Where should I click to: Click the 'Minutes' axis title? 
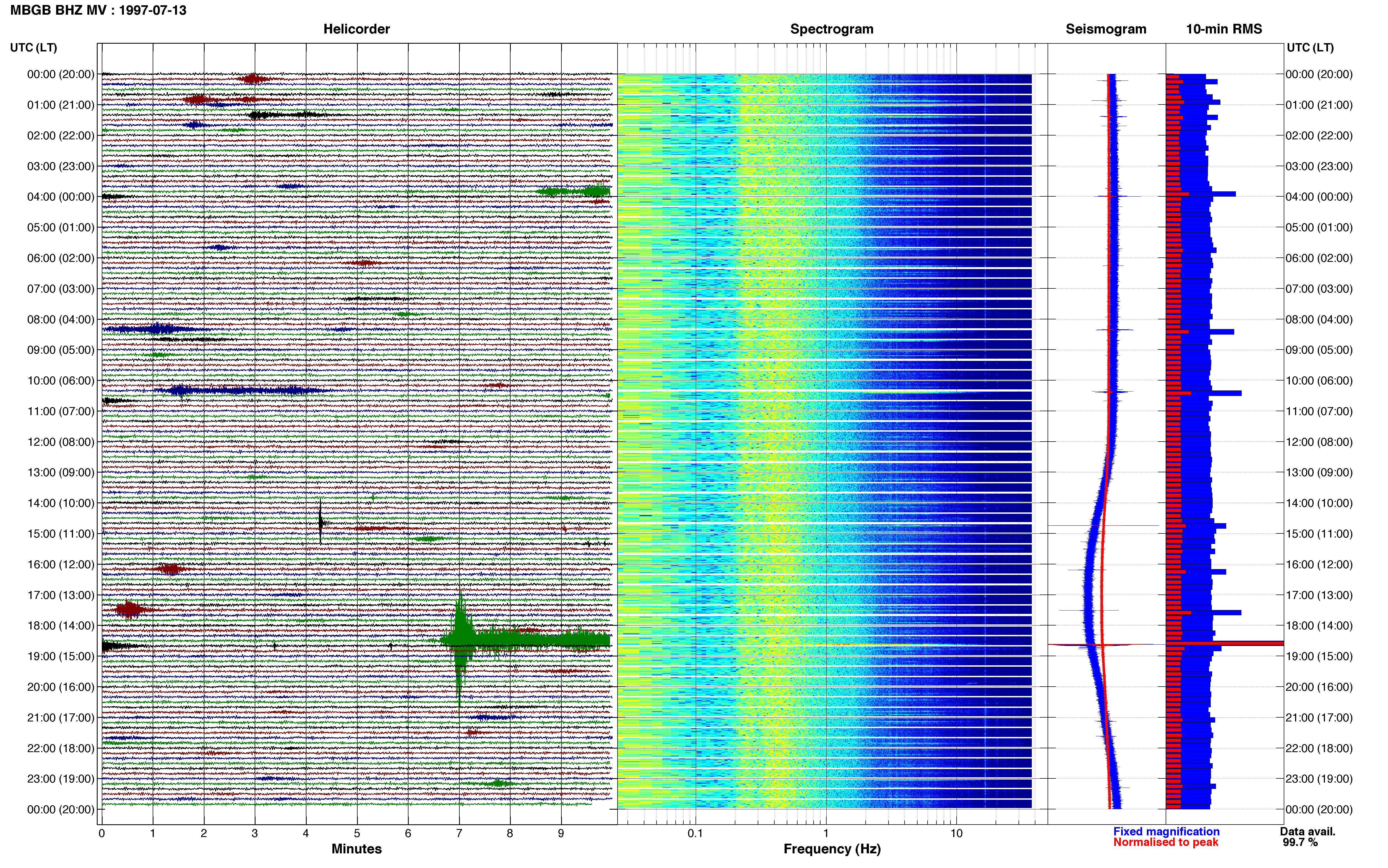click(x=356, y=848)
